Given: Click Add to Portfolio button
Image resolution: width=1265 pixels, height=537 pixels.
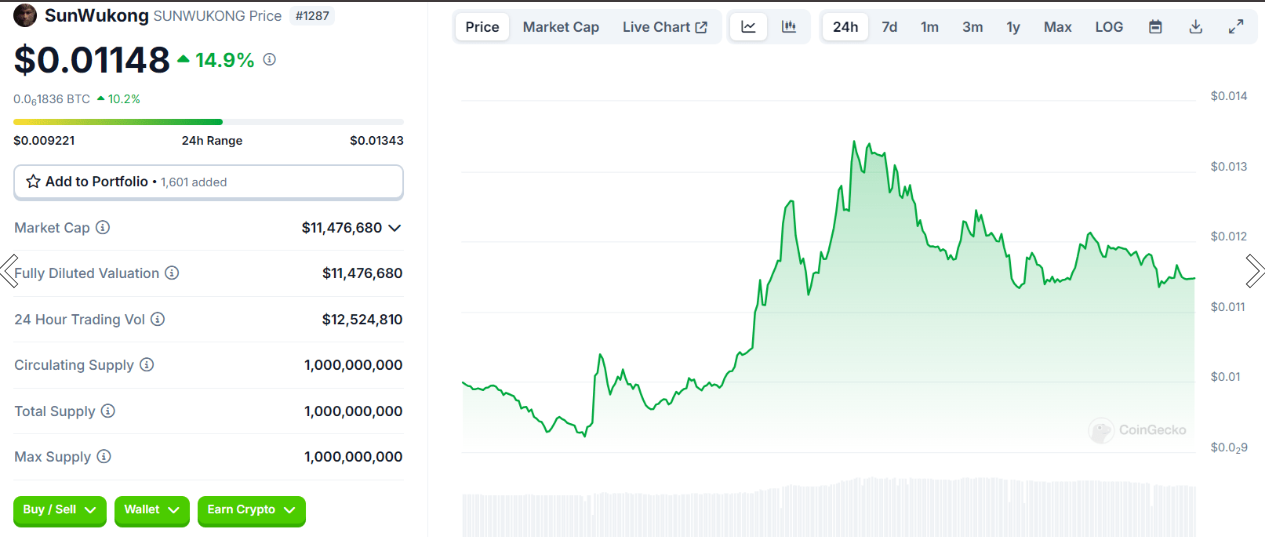Looking at the screenshot, I should (208, 182).
